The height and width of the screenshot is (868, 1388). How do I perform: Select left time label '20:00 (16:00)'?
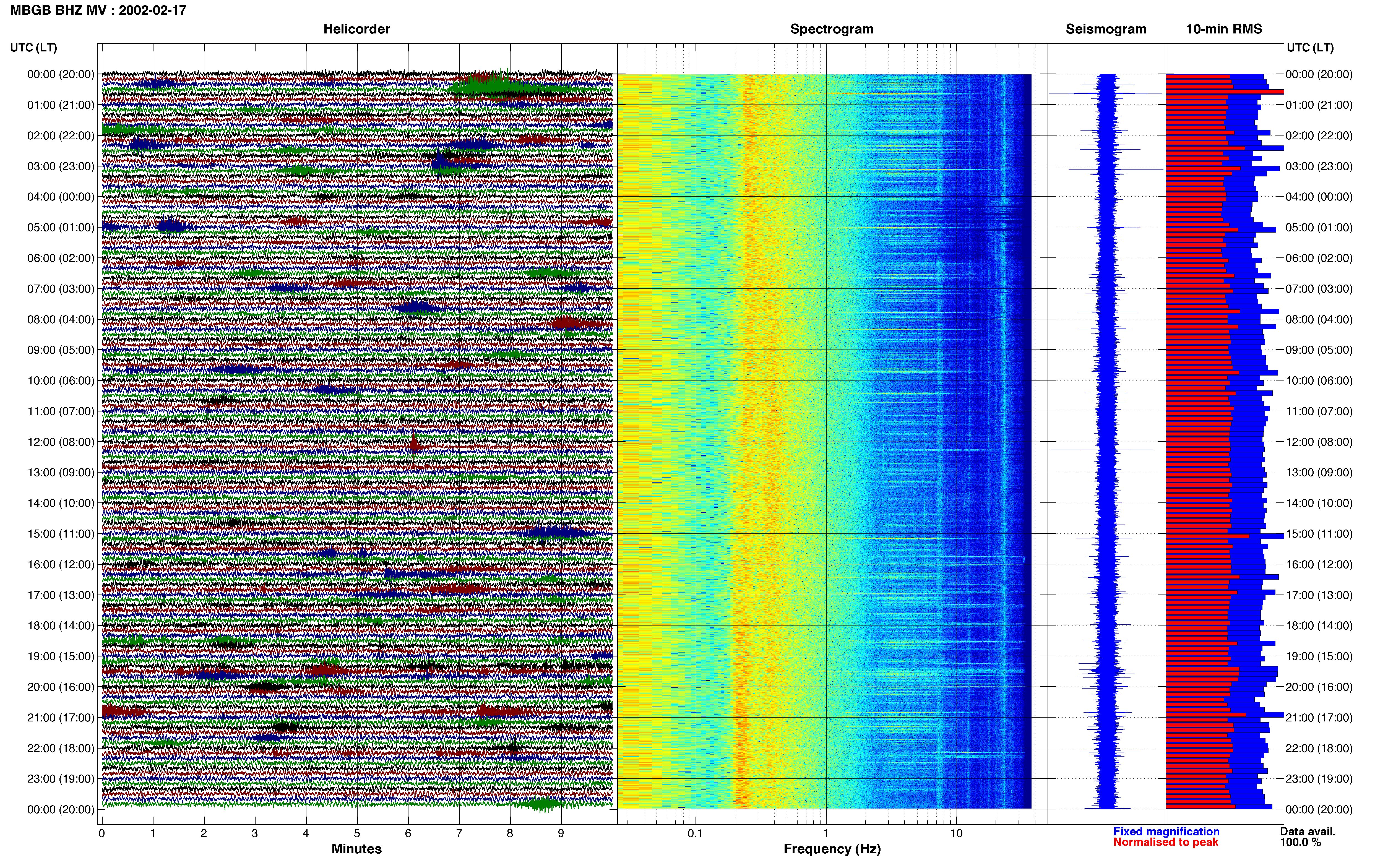61,687
